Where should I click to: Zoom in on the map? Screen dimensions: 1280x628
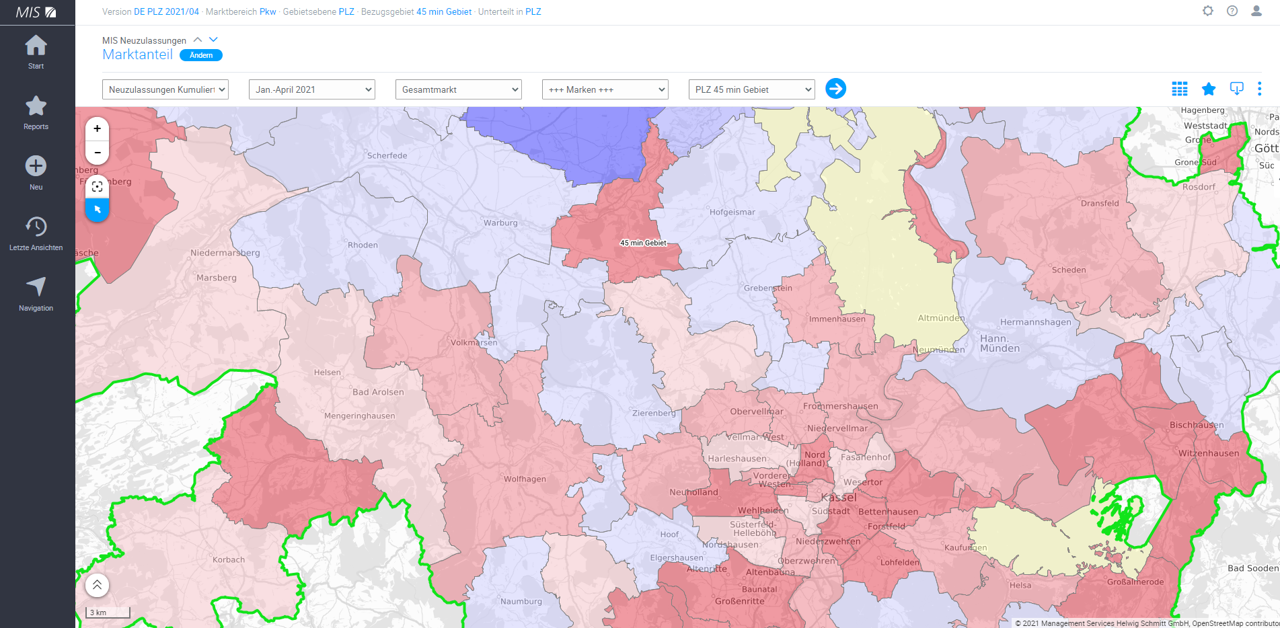click(x=97, y=129)
